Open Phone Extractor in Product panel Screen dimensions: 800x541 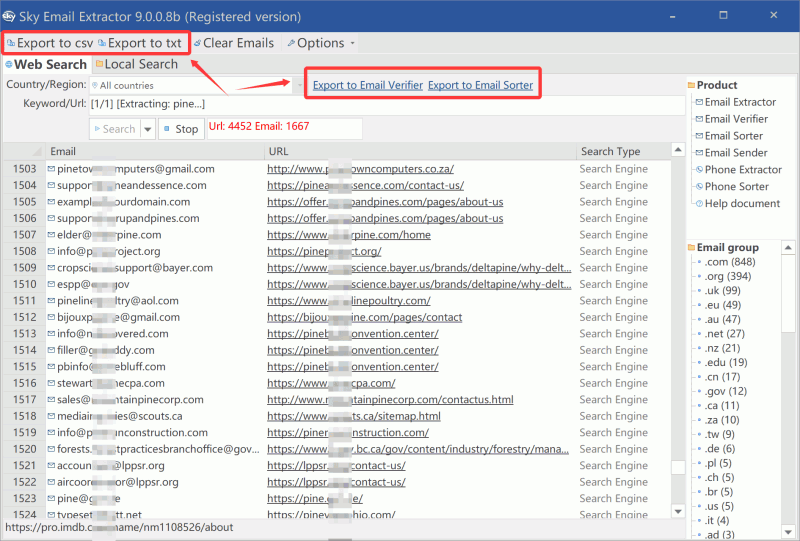(x=738, y=170)
